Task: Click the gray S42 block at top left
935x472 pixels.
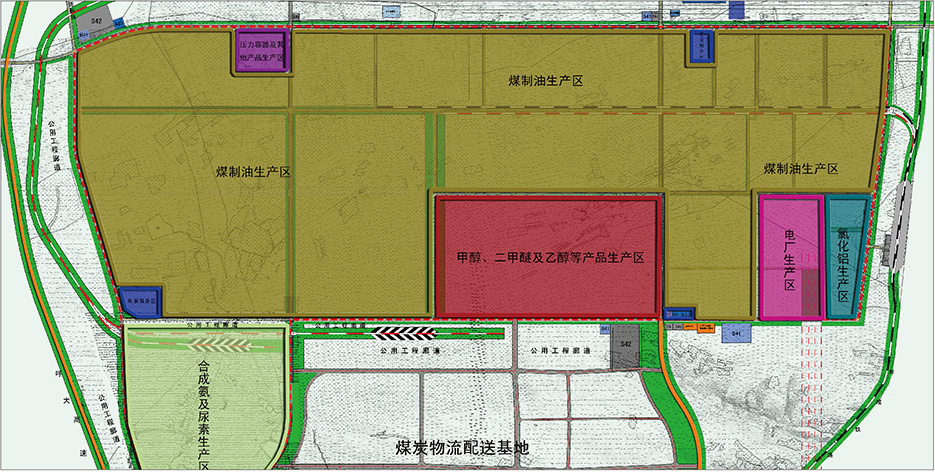Action: (96, 20)
